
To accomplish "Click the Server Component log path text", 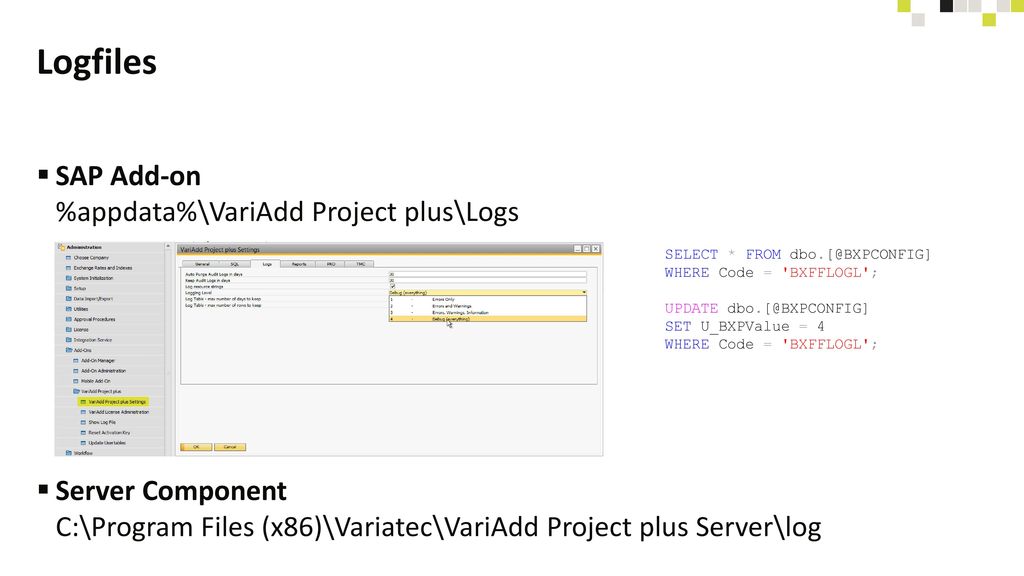I will click(438, 527).
